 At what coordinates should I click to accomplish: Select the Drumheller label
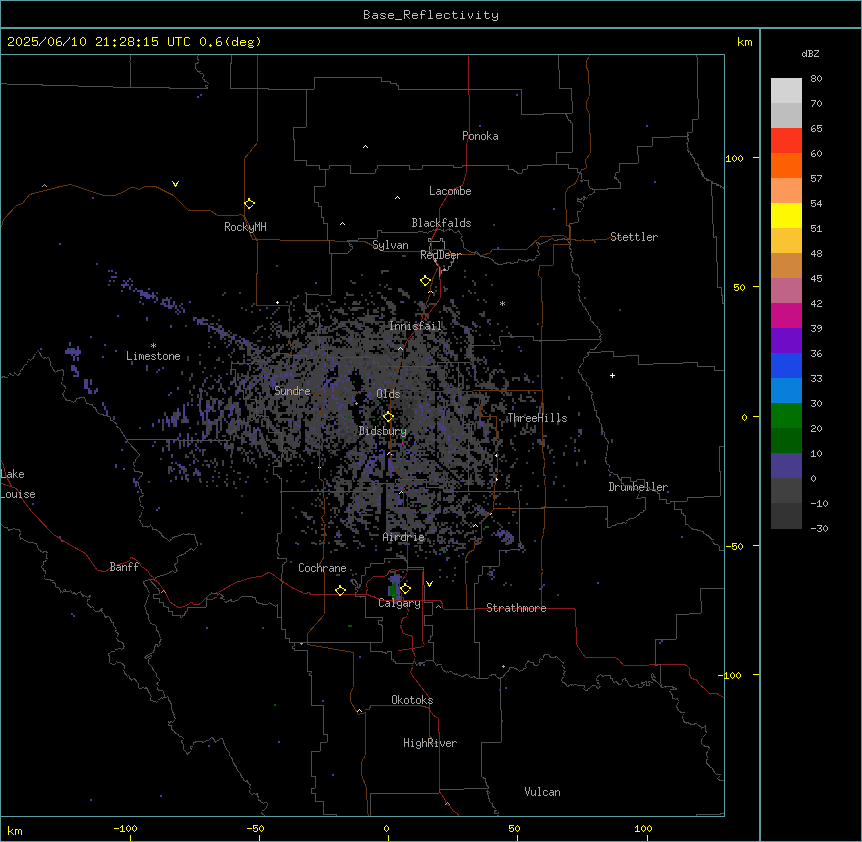coord(638,487)
